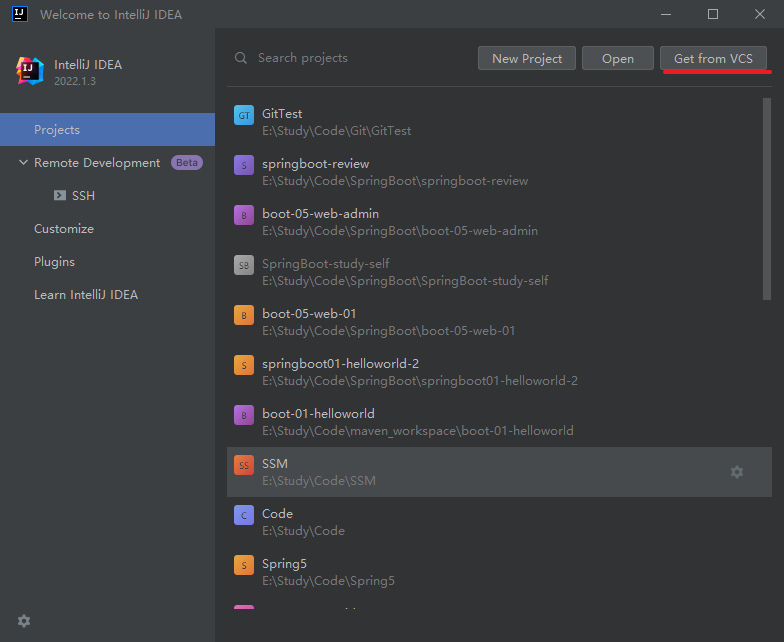Open the Spring5 project name
The image size is (784, 642).
point(284,564)
